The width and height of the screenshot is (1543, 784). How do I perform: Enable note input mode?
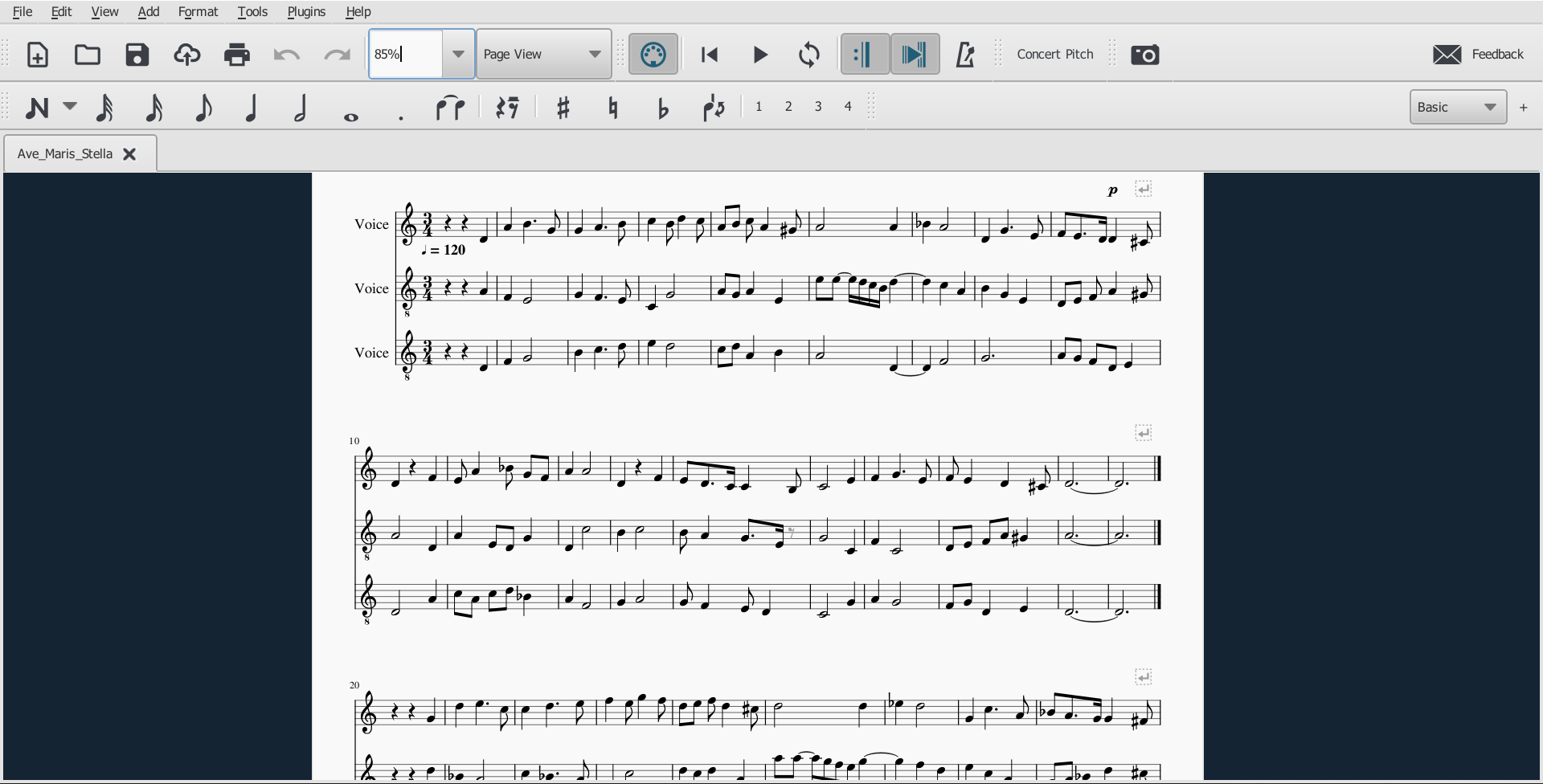(x=37, y=108)
